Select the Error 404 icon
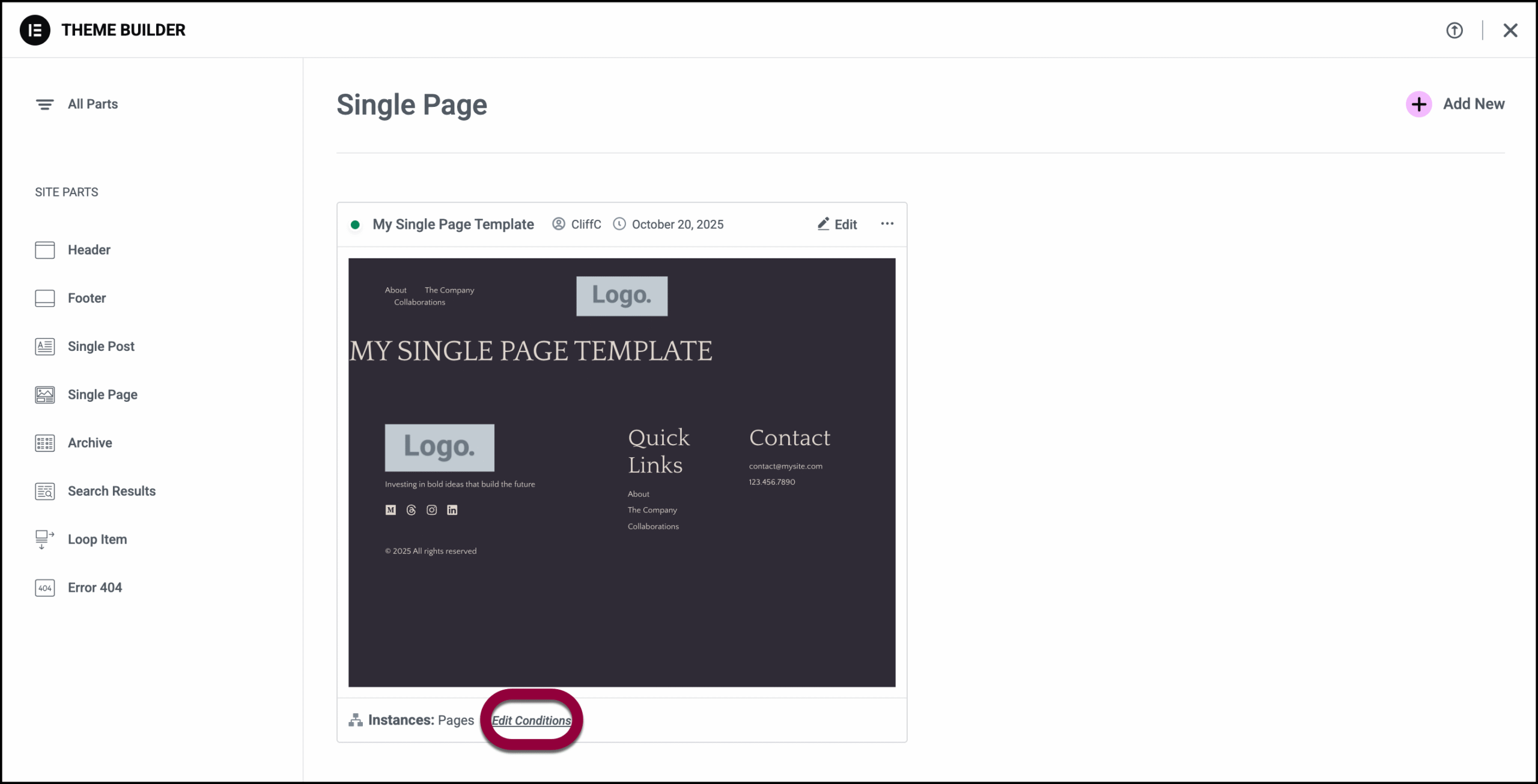Image resolution: width=1538 pixels, height=784 pixels. (x=45, y=588)
